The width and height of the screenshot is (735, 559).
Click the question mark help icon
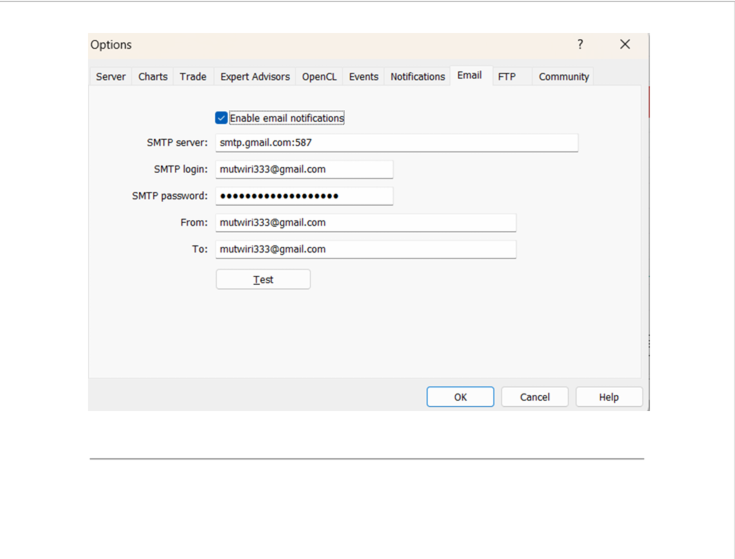tap(580, 45)
